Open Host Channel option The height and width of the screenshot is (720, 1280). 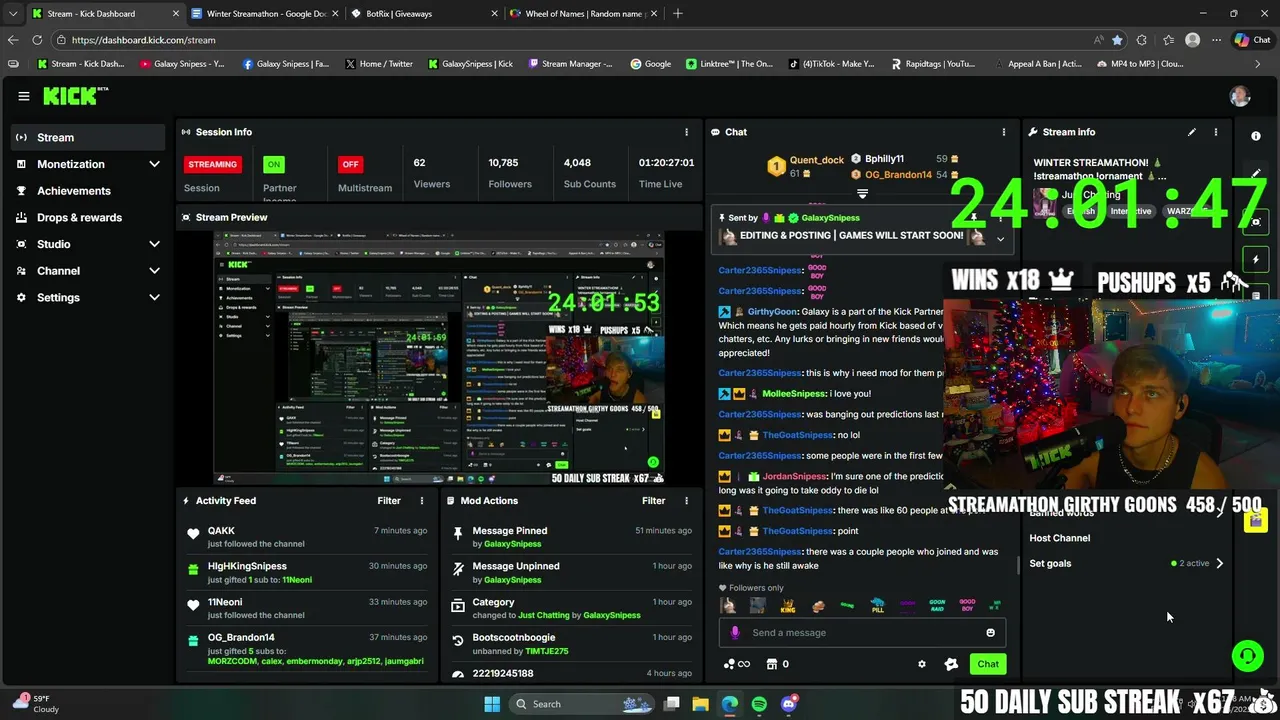[x=1060, y=538]
